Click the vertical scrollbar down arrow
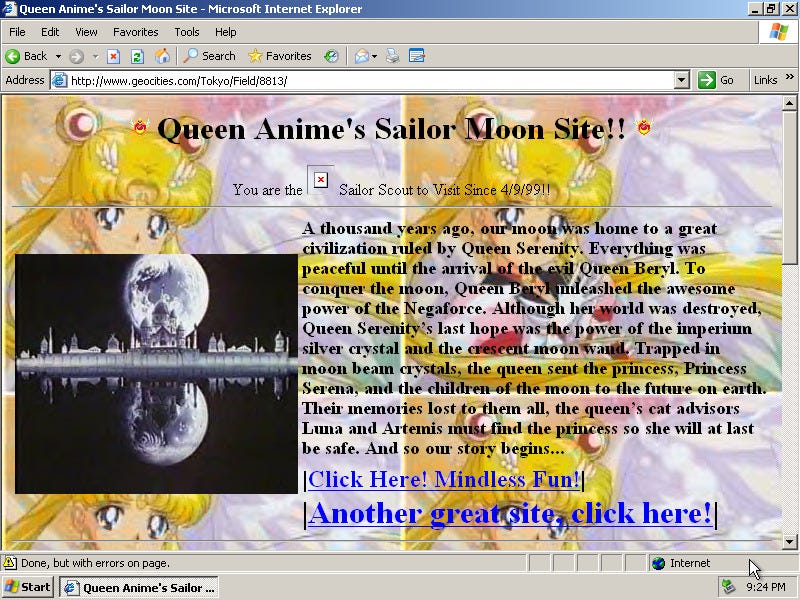 [789, 541]
